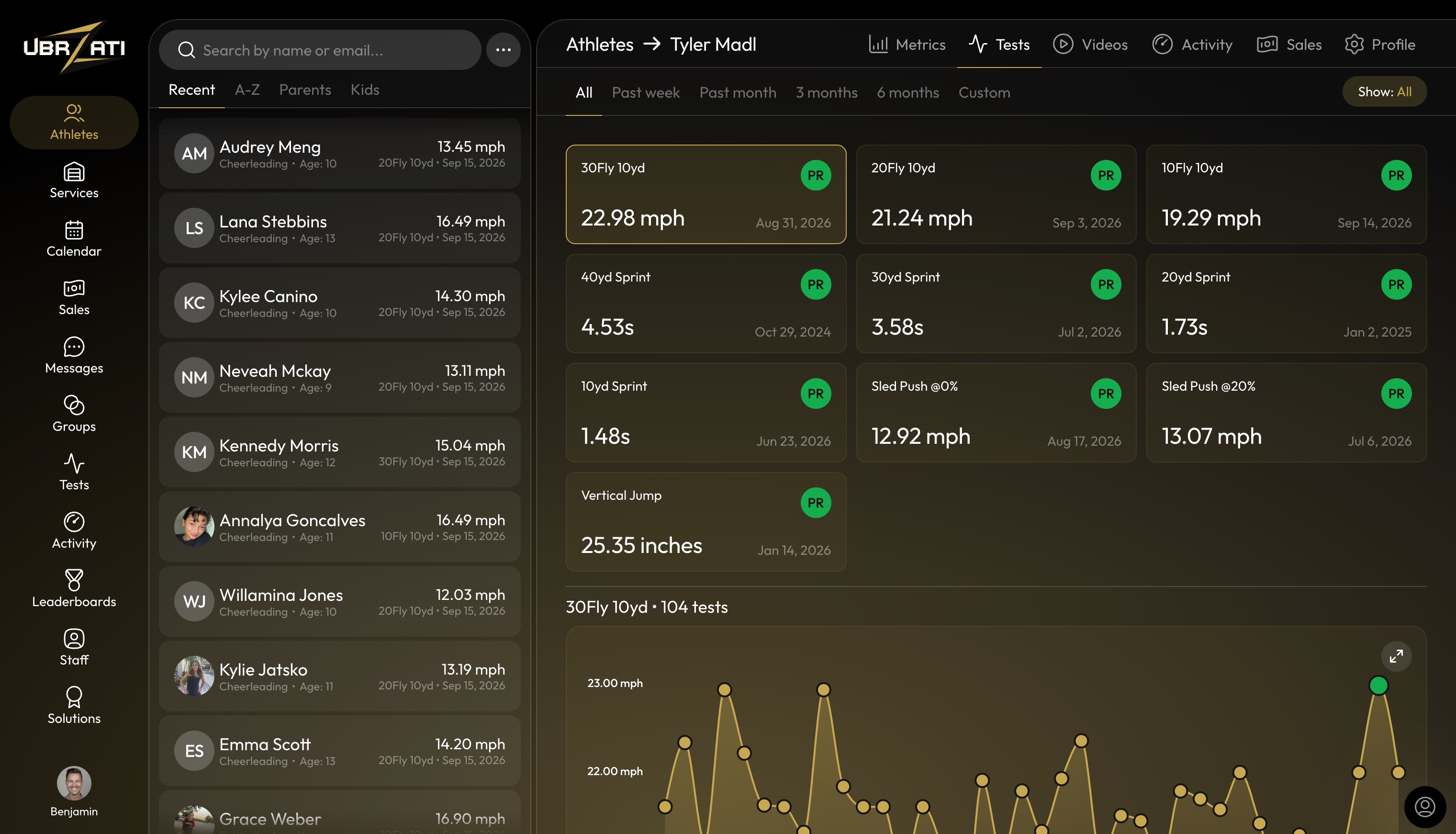Select the Sled Push @20% card

pyautogui.click(x=1286, y=412)
